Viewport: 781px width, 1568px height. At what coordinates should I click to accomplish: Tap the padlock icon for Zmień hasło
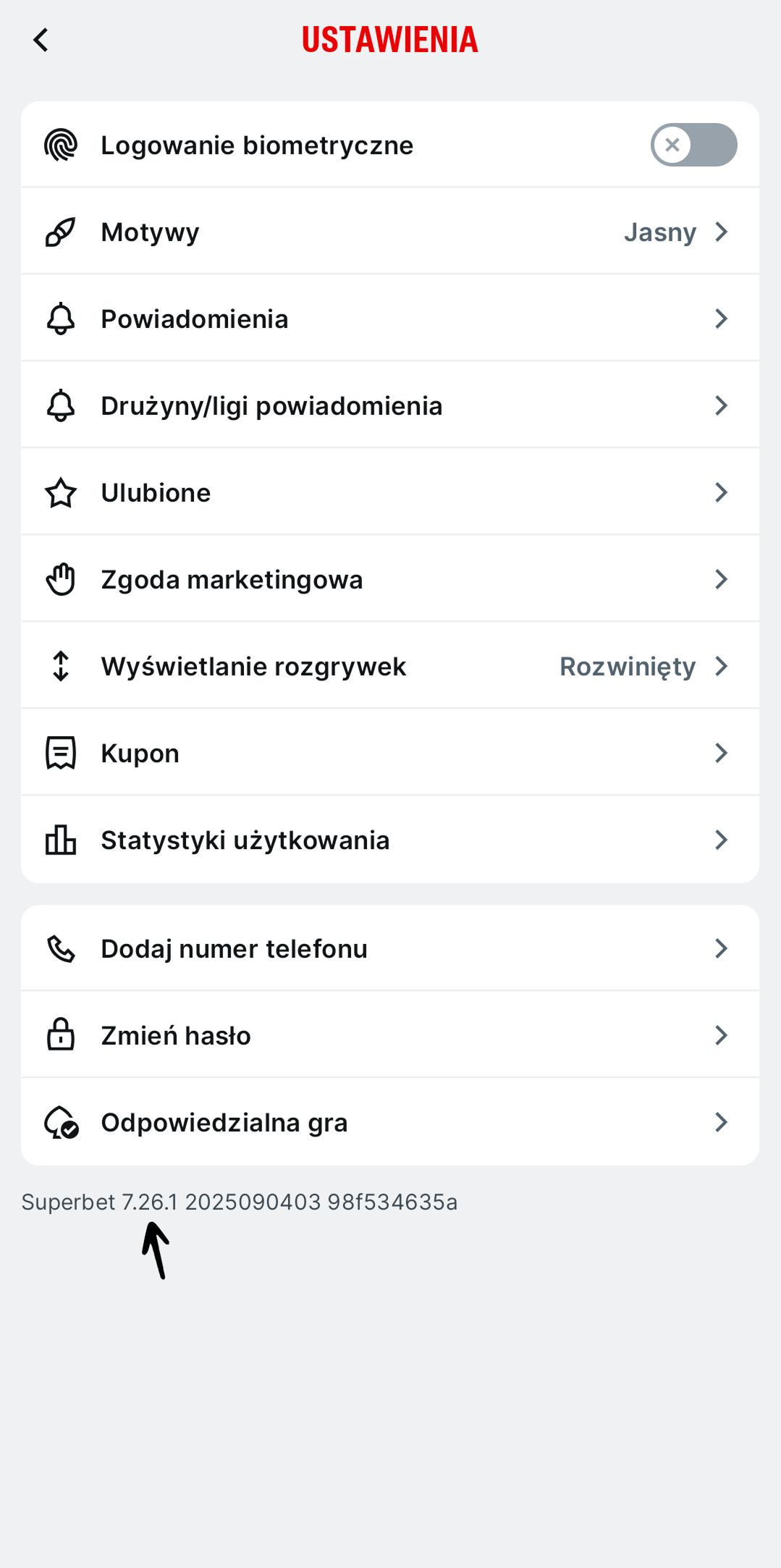coord(61,1035)
